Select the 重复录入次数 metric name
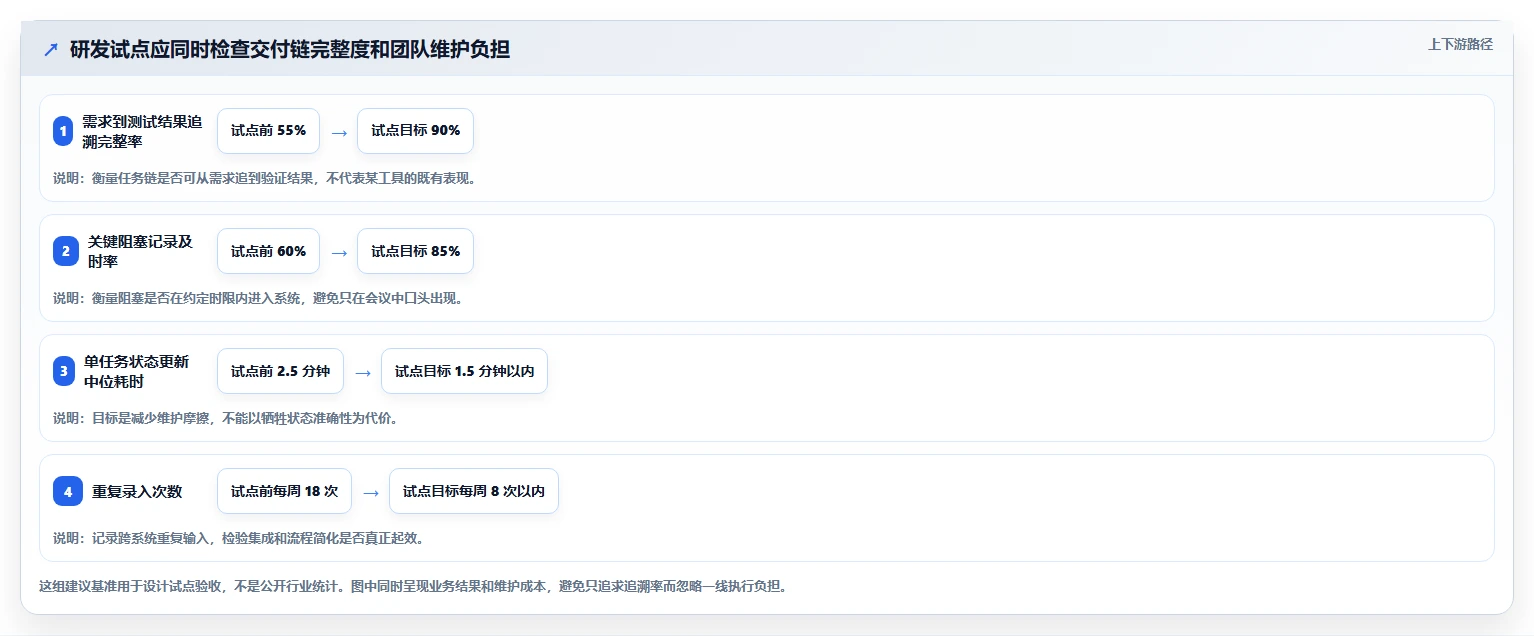 click(x=137, y=491)
